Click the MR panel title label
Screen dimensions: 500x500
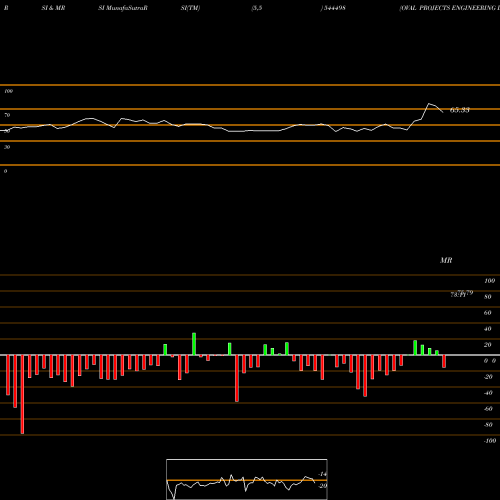pos(446,260)
